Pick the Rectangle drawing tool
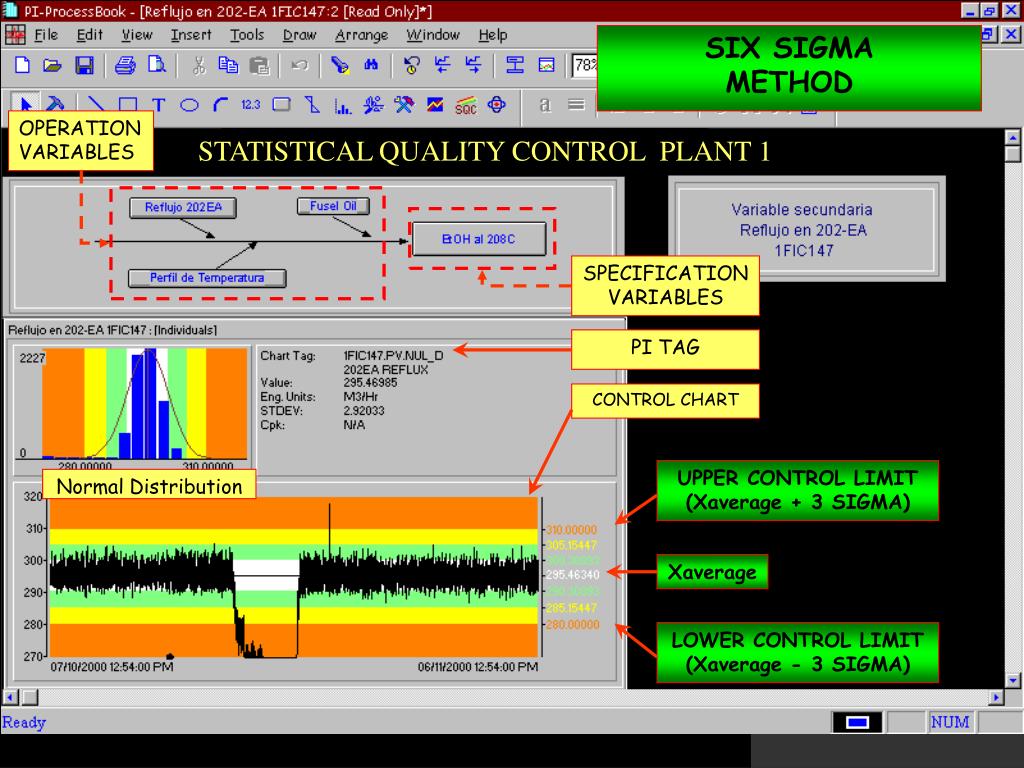The image size is (1024, 768). (x=127, y=105)
